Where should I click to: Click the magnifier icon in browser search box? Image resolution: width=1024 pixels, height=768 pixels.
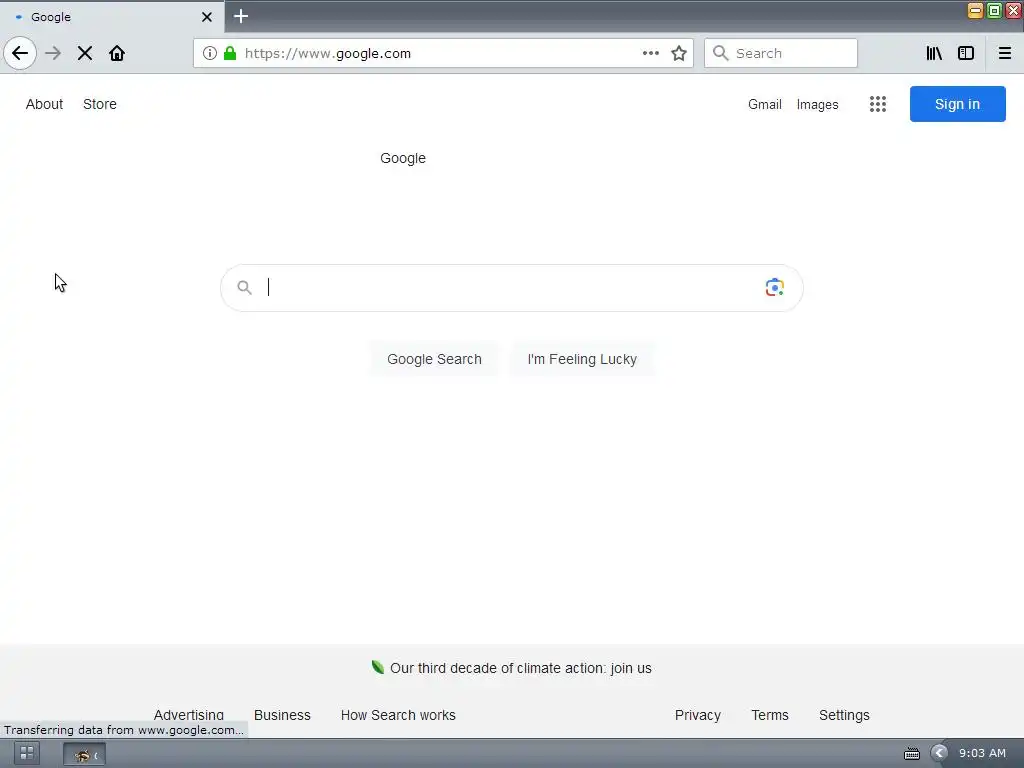(x=720, y=53)
